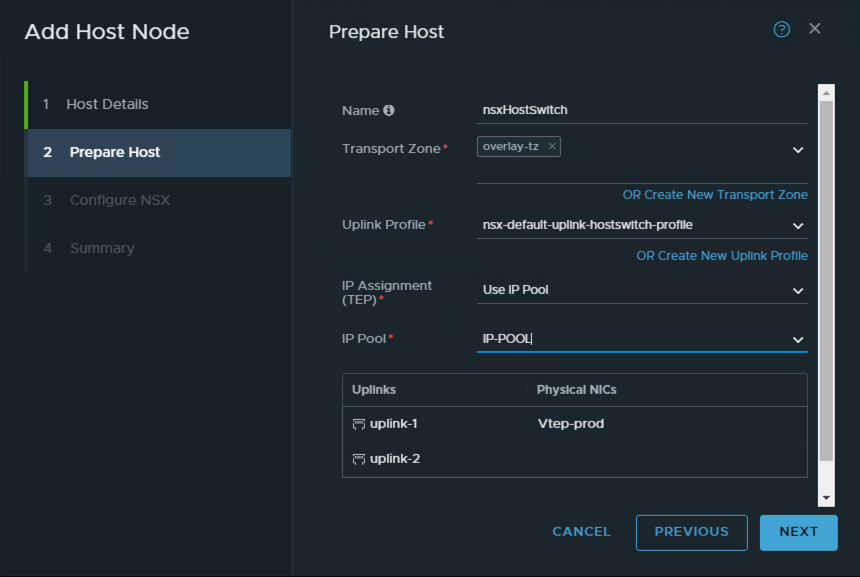Image resolution: width=860 pixels, height=577 pixels.
Task: Click nsx-default-uplink-hostswitch-profile value
Action: coord(587,225)
